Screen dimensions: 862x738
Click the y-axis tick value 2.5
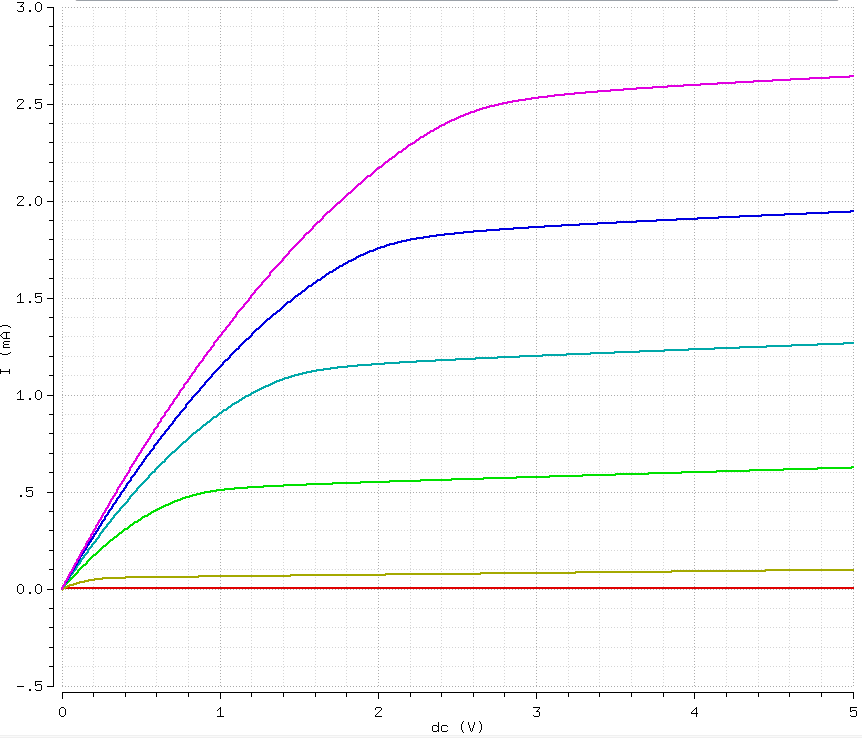(30, 104)
